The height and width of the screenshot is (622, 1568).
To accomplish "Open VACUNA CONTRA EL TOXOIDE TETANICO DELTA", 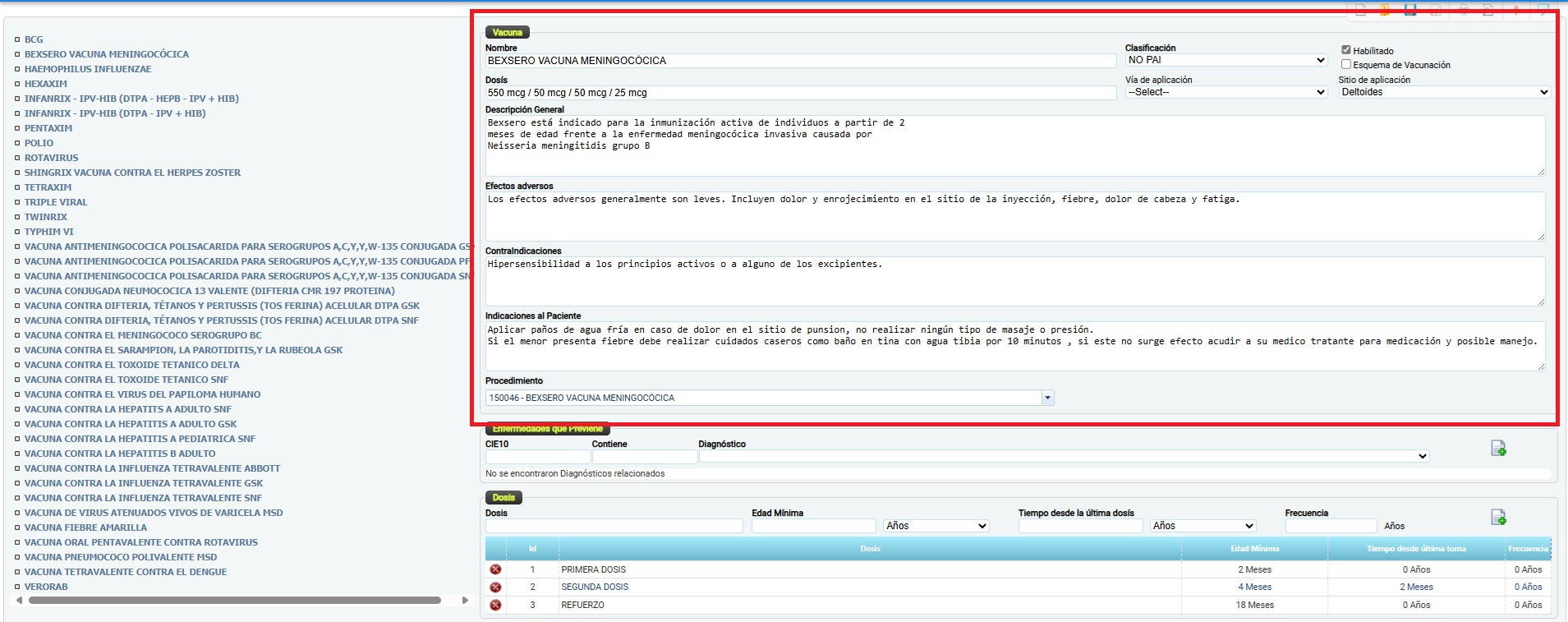I will click(132, 365).
